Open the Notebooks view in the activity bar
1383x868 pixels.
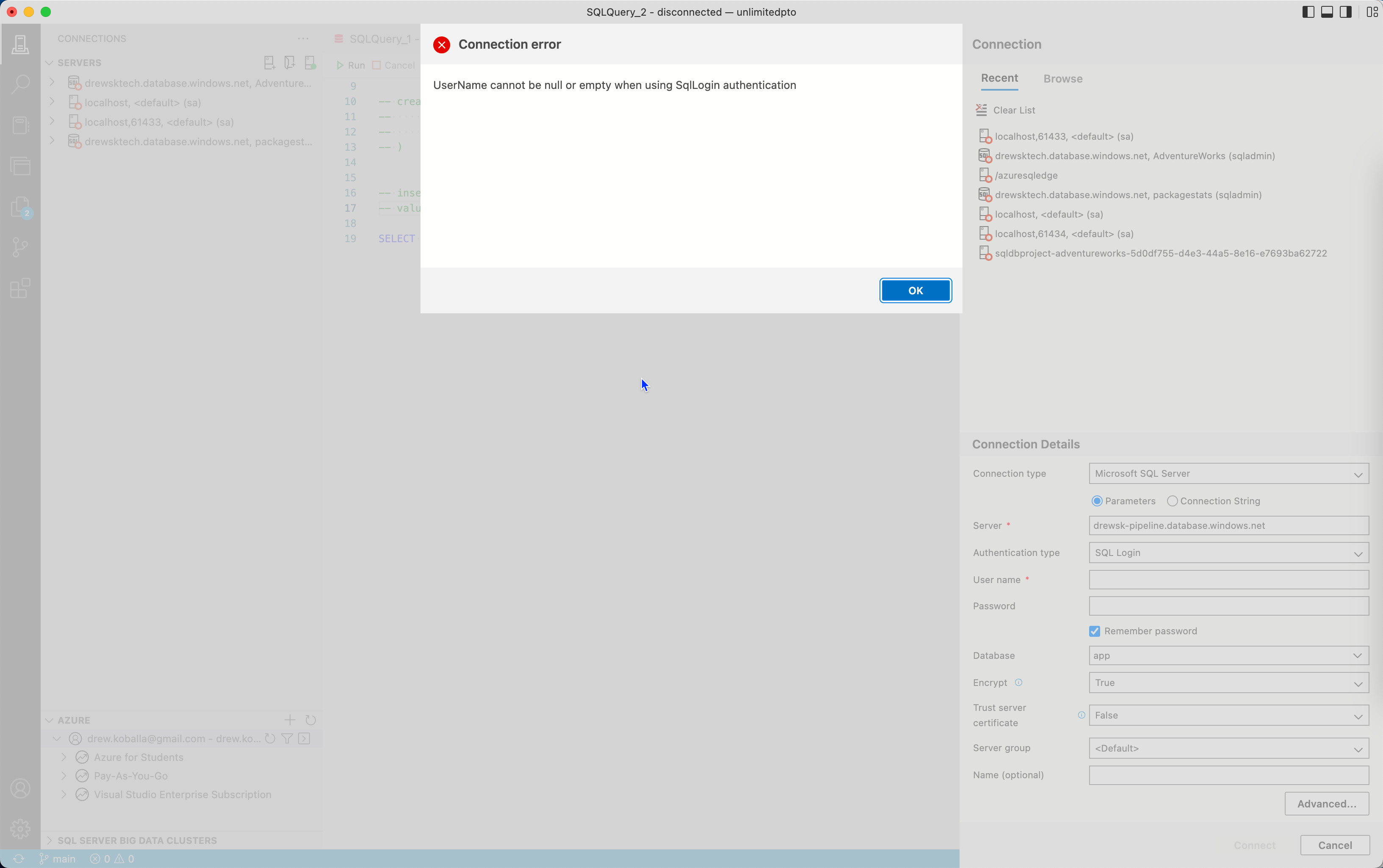21,125
